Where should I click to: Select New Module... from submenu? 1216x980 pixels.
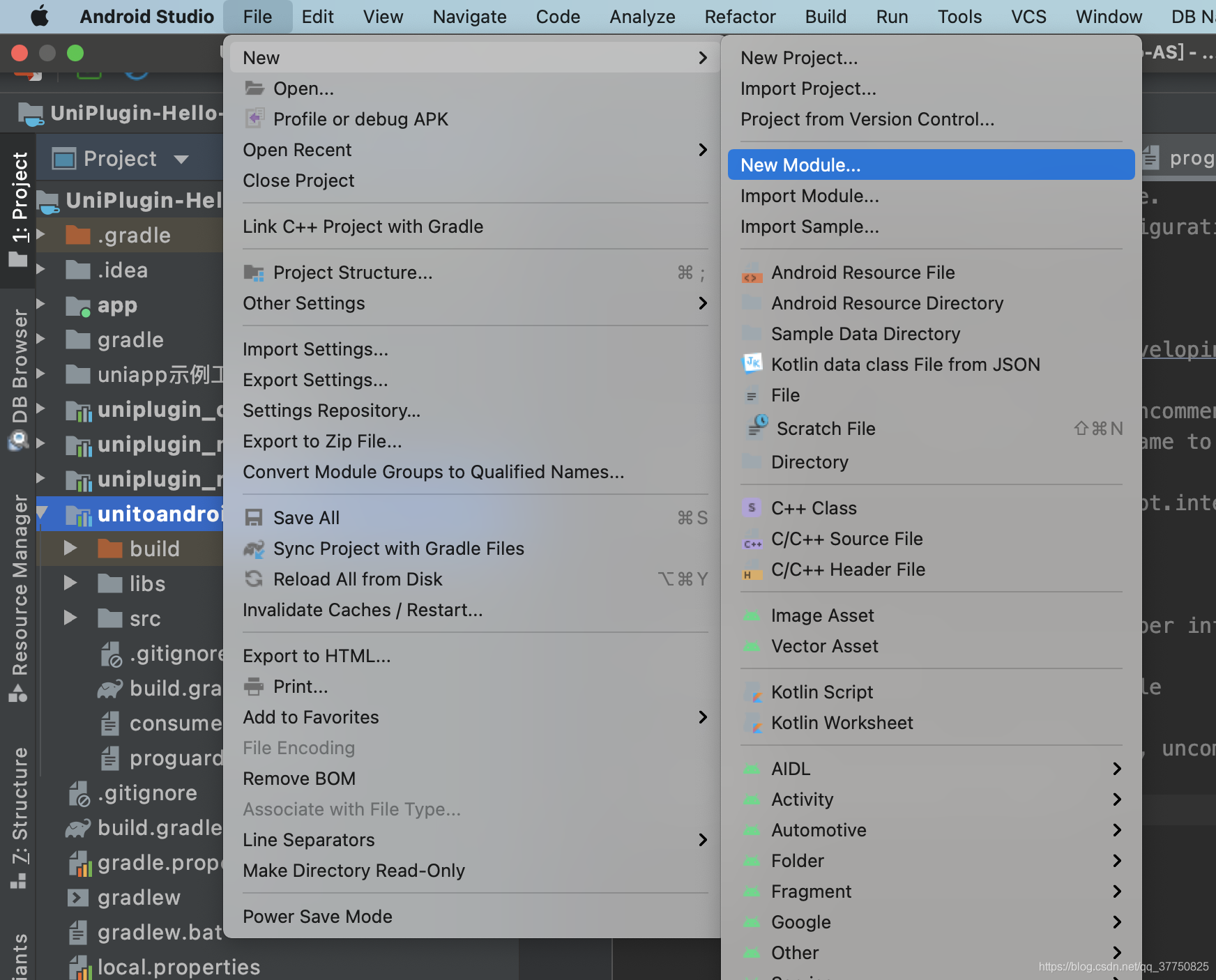[931, 165]
